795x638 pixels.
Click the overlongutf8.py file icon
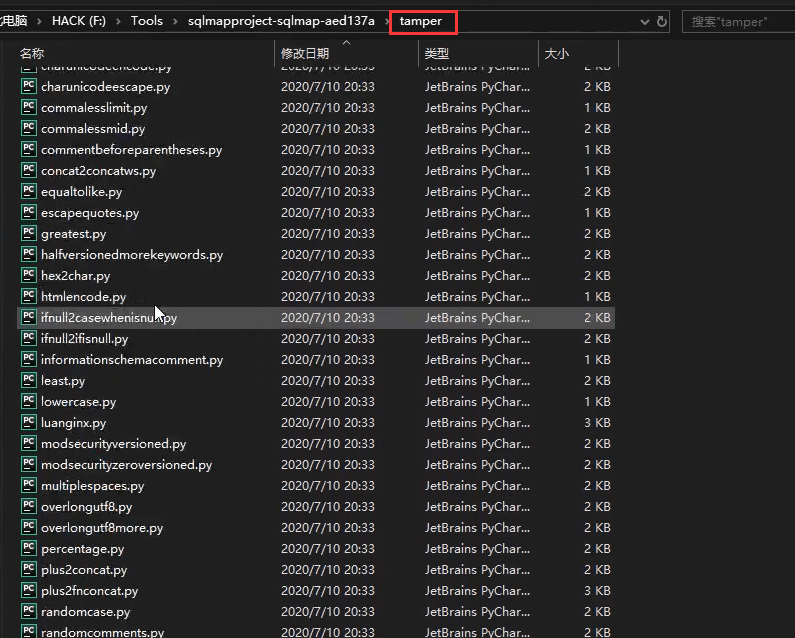pyautogui.click(x=28, y=506)
